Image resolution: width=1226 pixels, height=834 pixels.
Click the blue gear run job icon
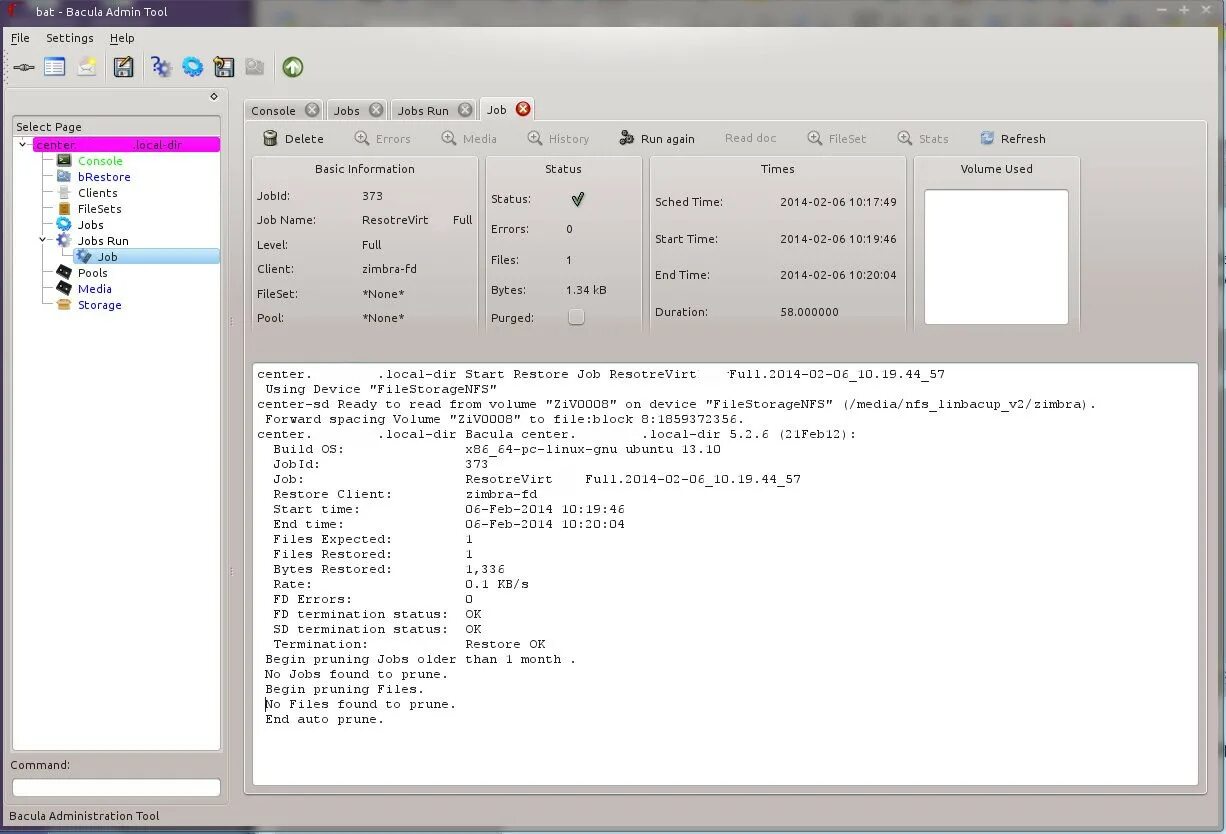[x=192, y=67]
